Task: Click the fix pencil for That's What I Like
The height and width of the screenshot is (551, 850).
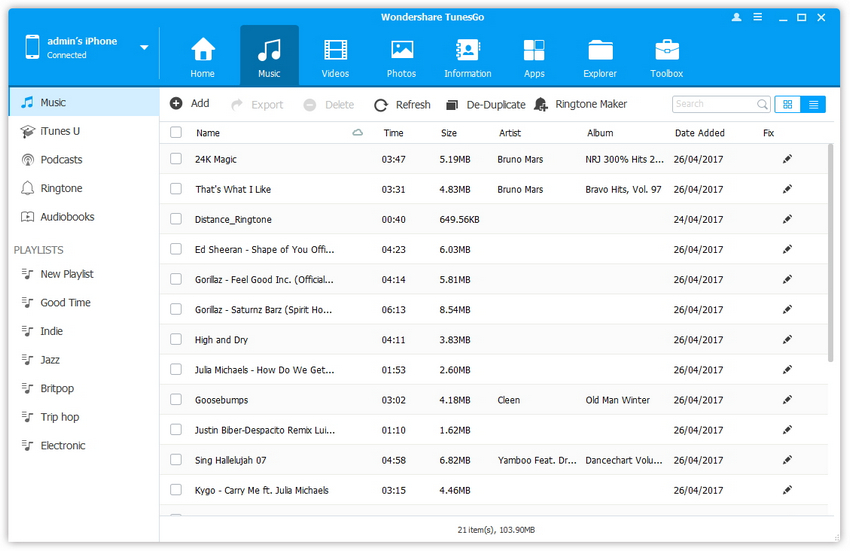Action: (787, 189)
